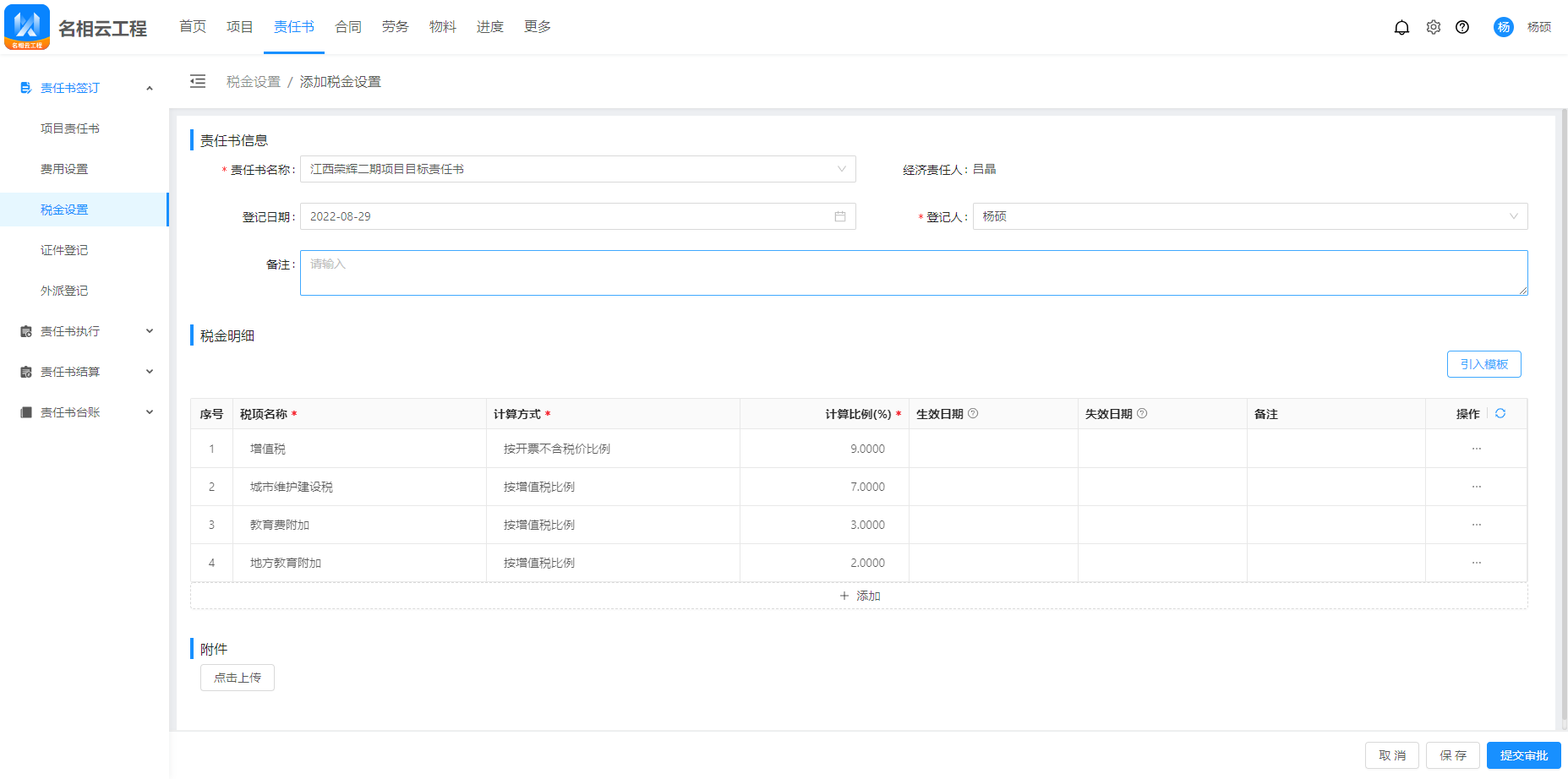This screenshot has width=1568, height=779.
Task: Click the 备注 textarea
Action: tap(914, 273)
